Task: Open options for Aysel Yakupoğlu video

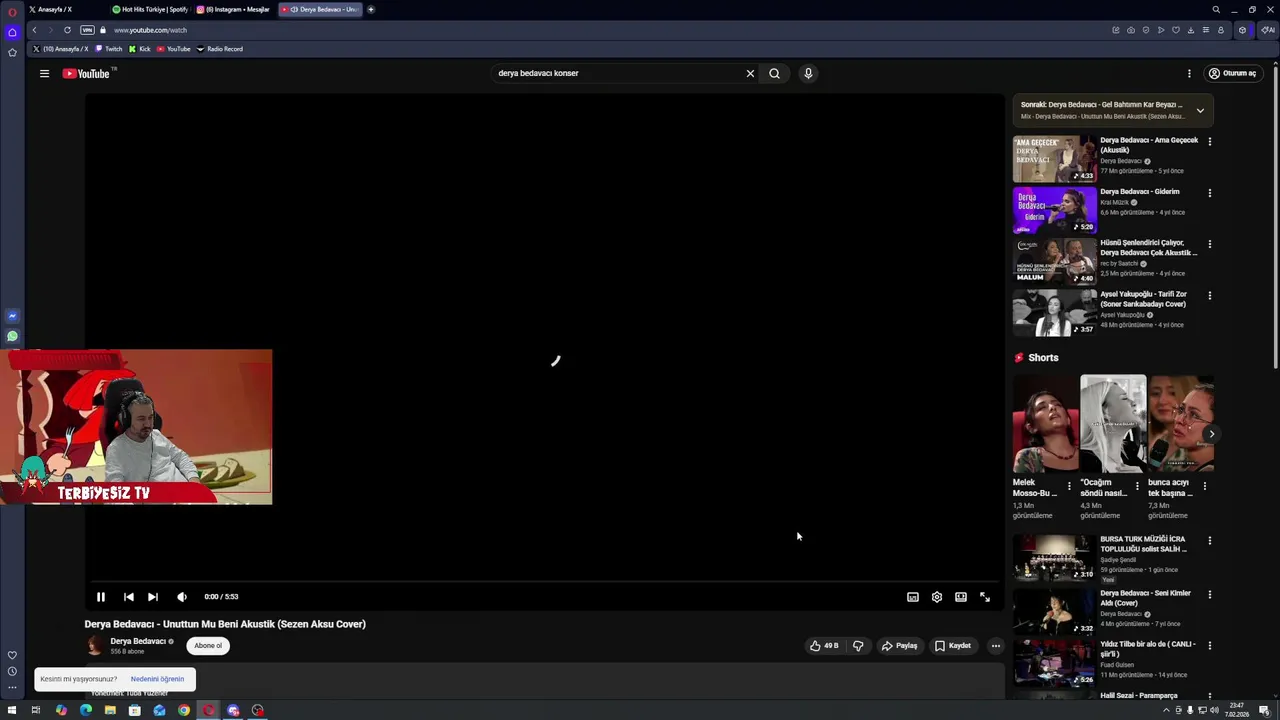Action: (1209, 296)
